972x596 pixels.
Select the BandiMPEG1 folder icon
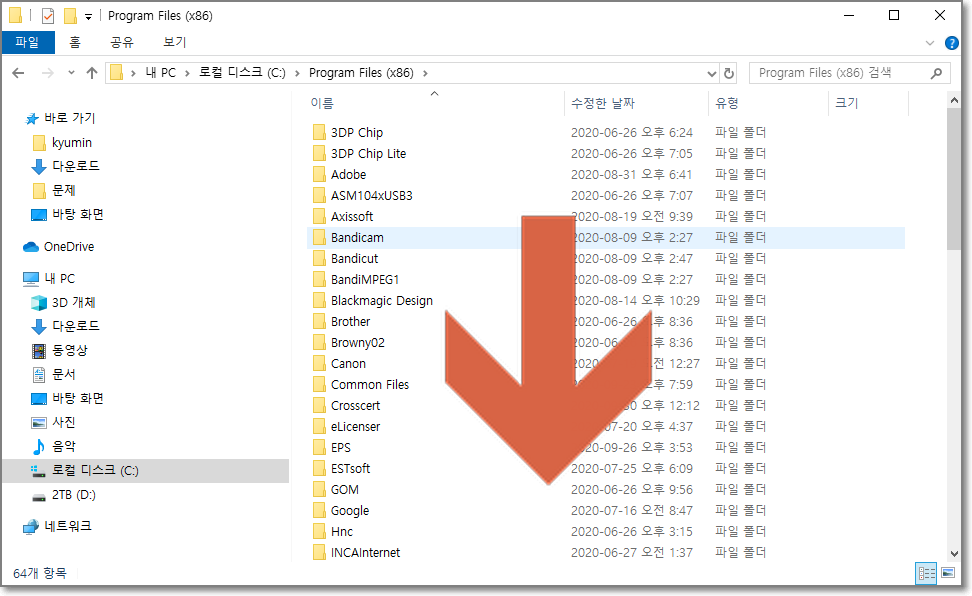coord(319,280)
